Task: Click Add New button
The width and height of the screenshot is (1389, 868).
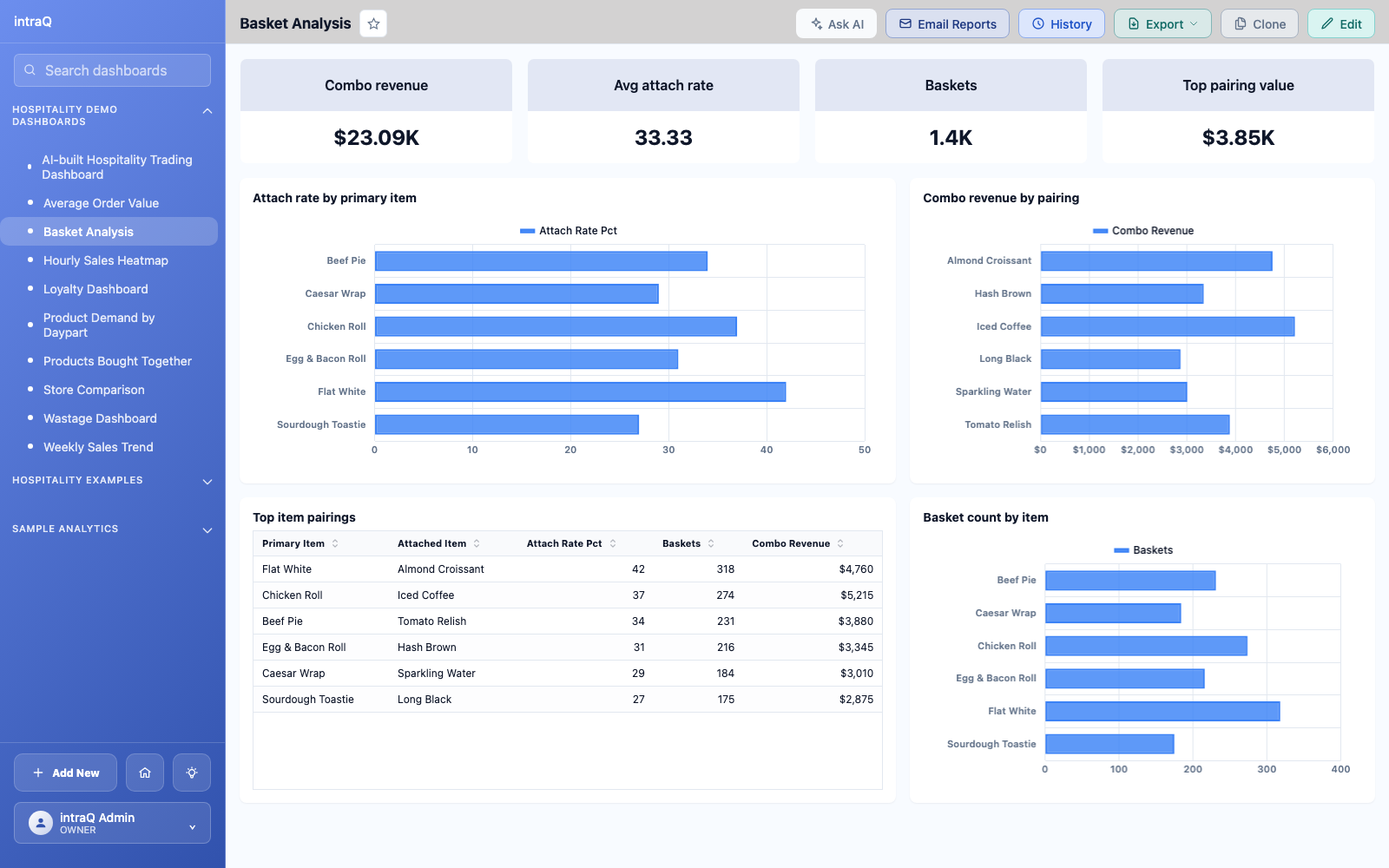Action: point(65,773)
